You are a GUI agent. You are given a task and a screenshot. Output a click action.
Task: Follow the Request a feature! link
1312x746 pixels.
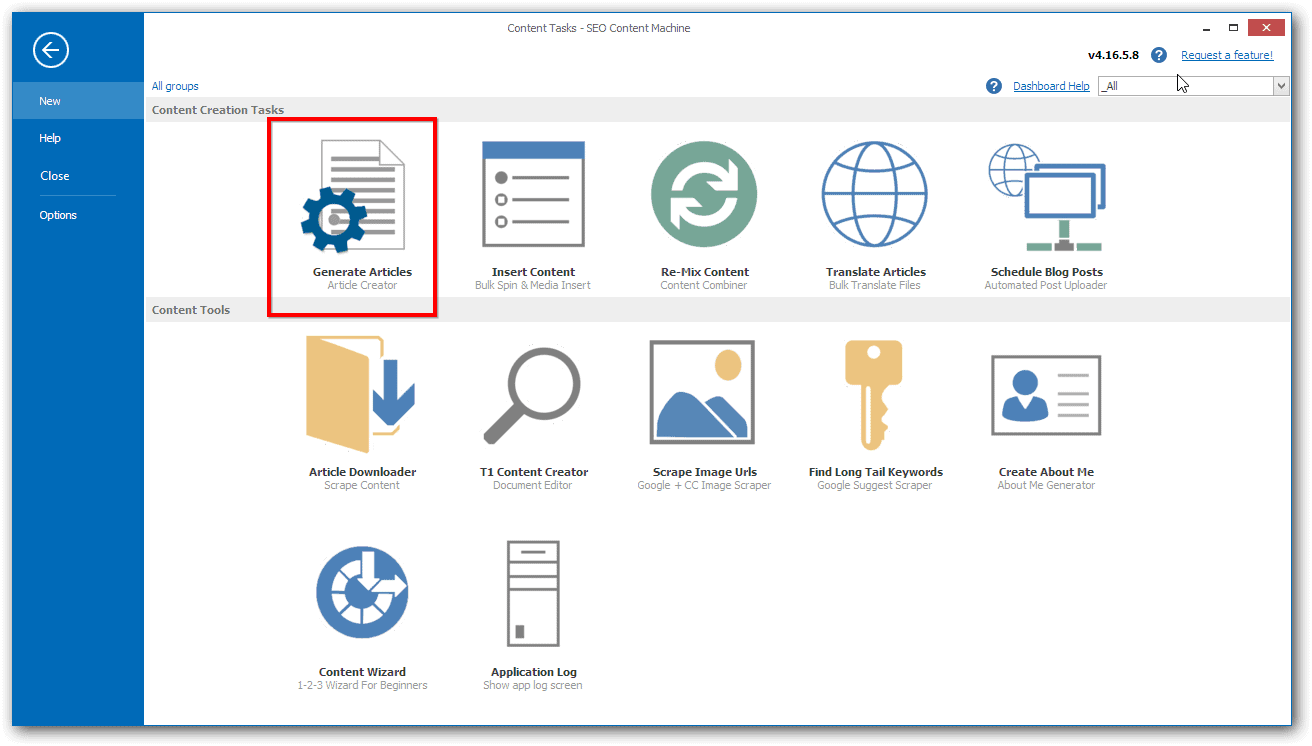[x=1227, y=56]
